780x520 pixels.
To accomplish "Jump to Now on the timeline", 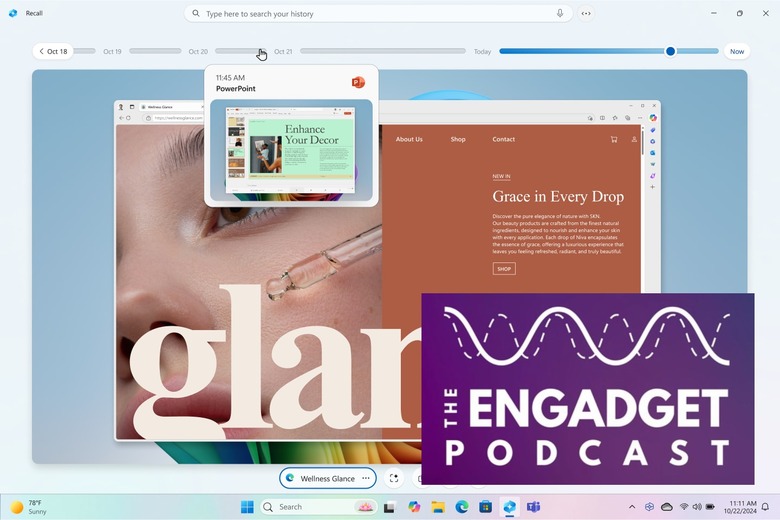I will pos(737,51).
